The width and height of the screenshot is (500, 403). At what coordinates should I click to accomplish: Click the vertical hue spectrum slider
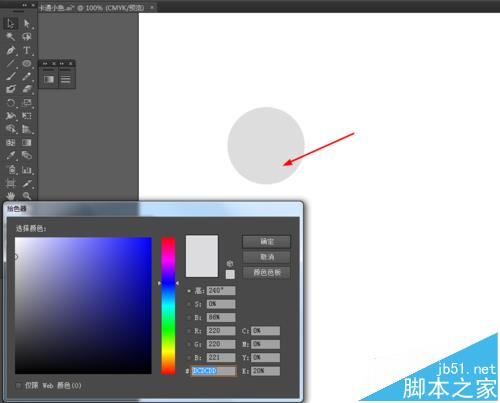click(168, 305)
